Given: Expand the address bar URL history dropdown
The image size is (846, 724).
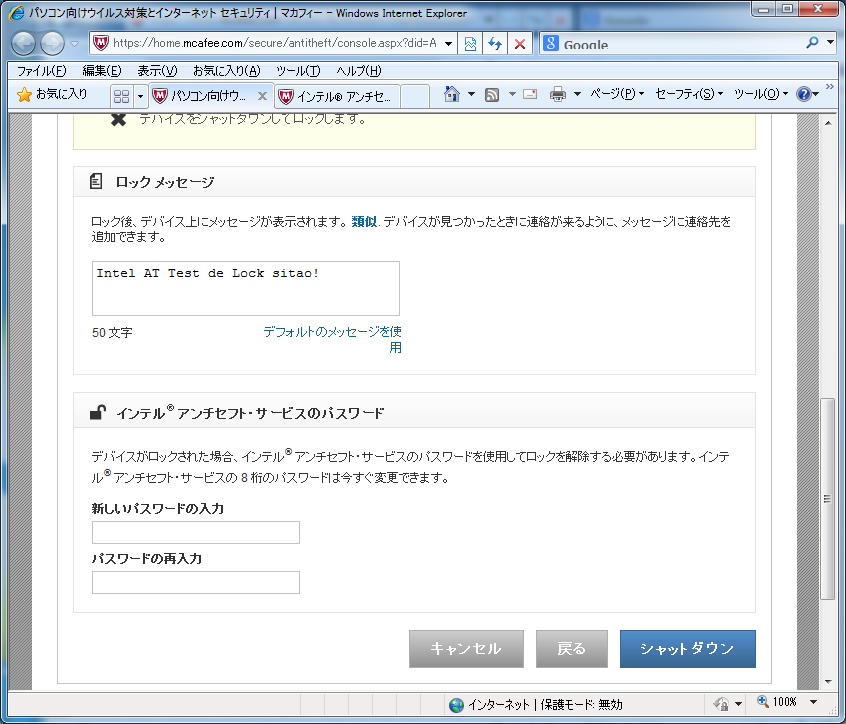Looking at the screenshot, I should pos(448,43).
